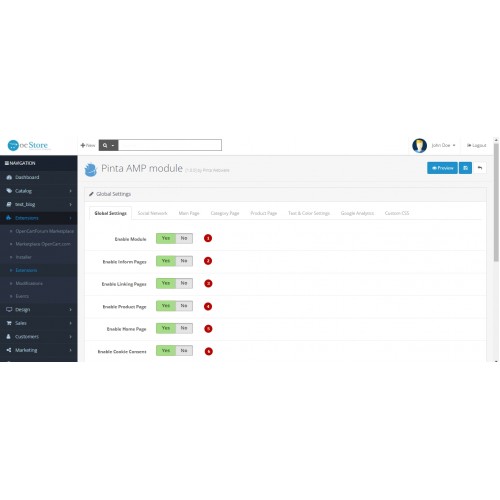Open the Dashboard icon in navigation
Screen dimensions: 500x500
[9, 177]
